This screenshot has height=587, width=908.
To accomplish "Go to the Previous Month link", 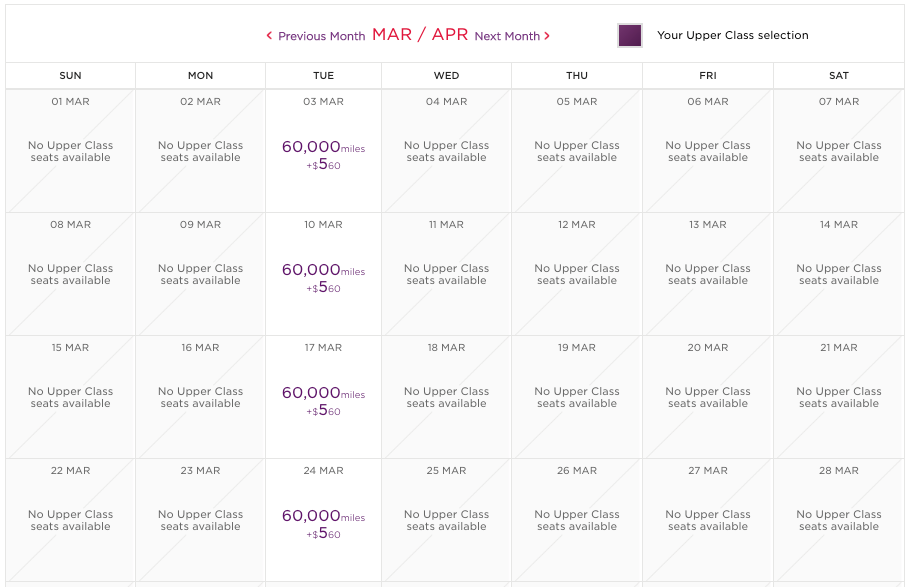I will (321, 36).
